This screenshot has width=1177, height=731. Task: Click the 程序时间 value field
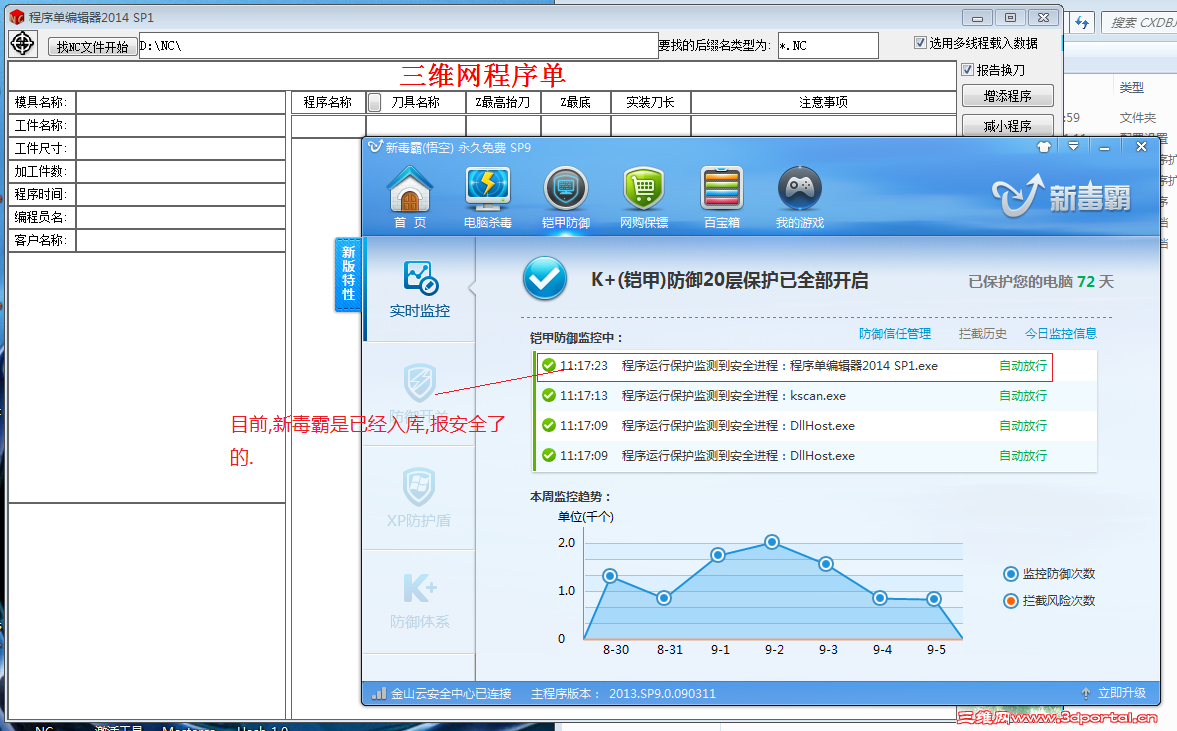point(180,194)
